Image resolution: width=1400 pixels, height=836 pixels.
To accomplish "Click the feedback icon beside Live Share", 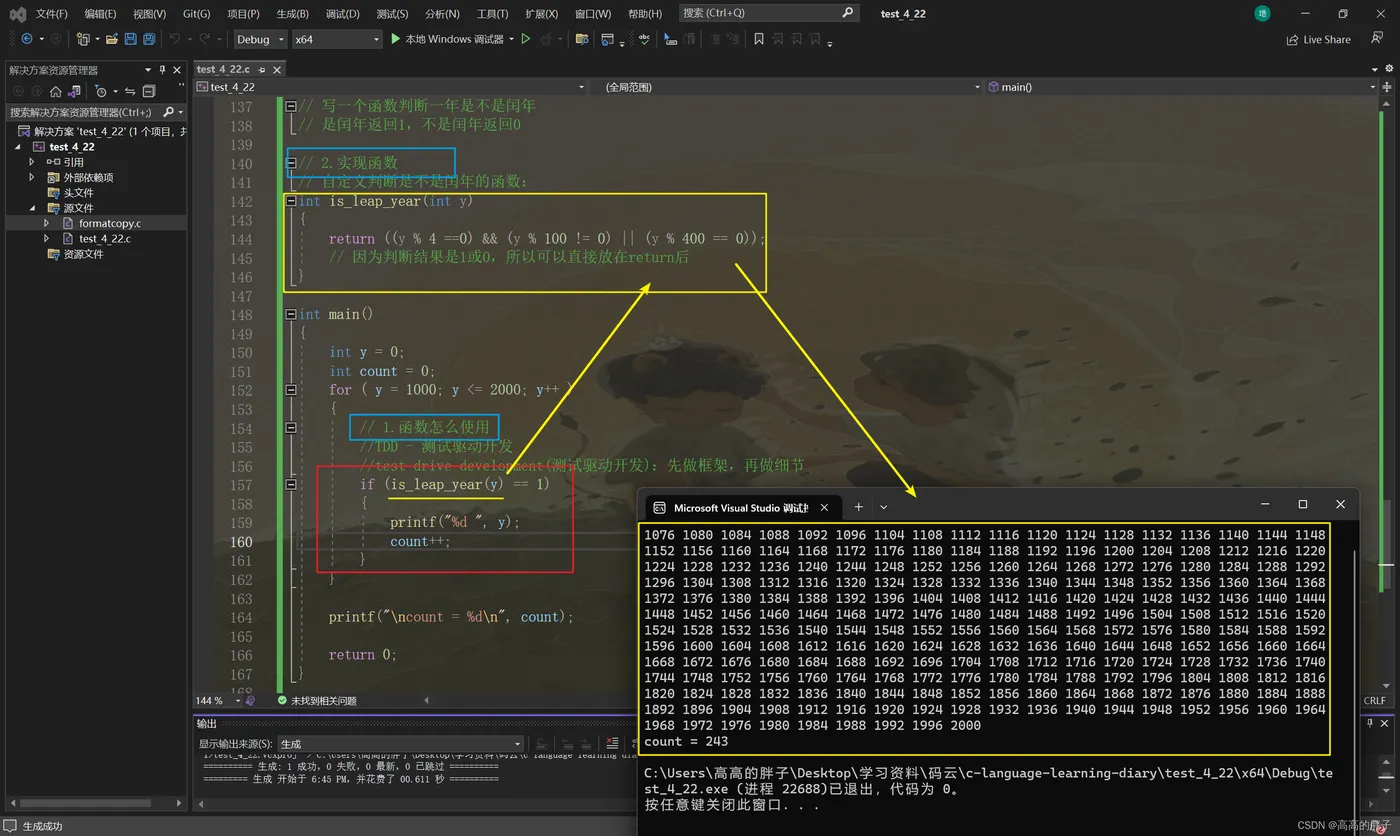I will (1377, 38).
